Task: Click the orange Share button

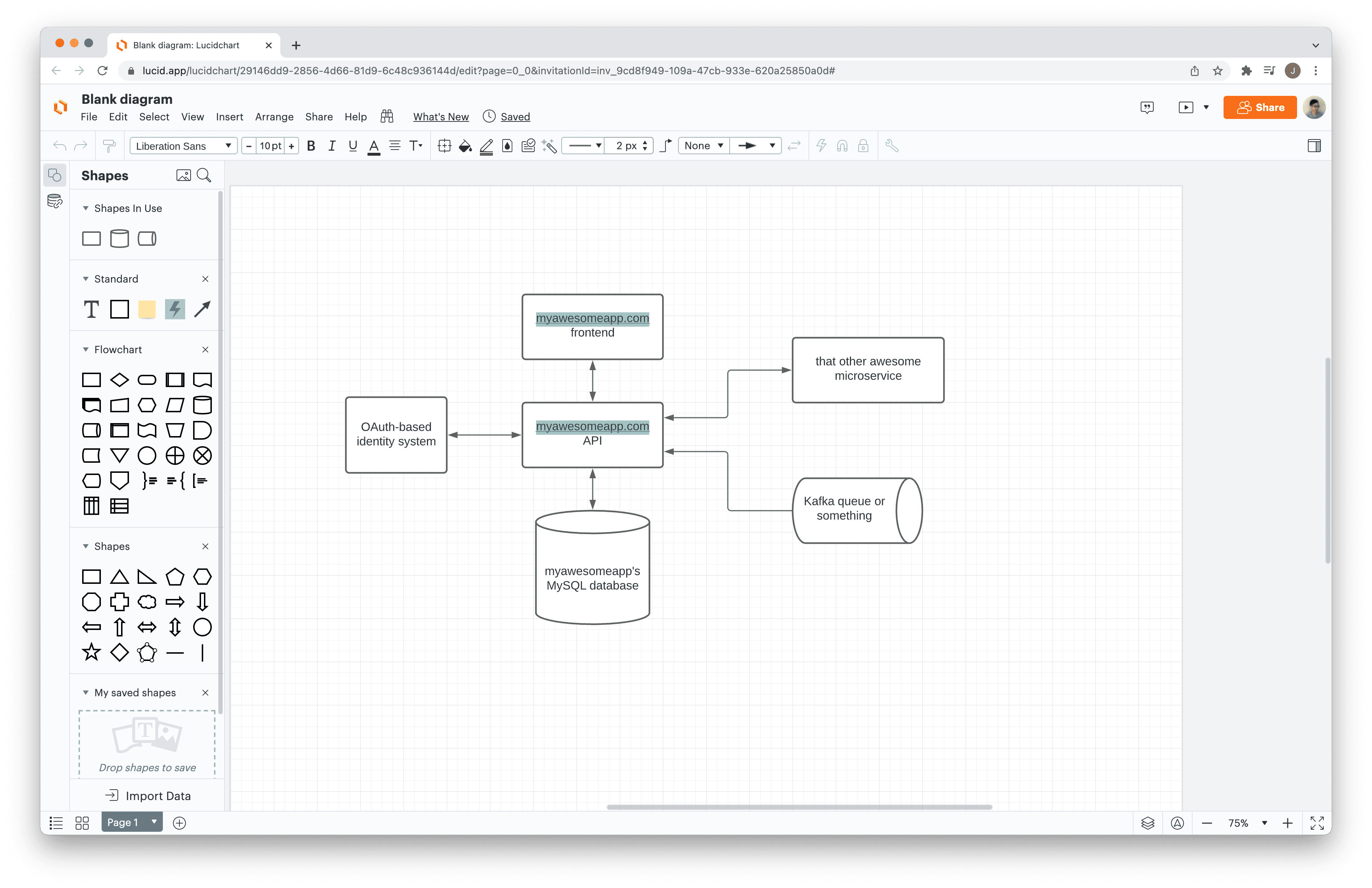Action: (x=1260, y=107)
